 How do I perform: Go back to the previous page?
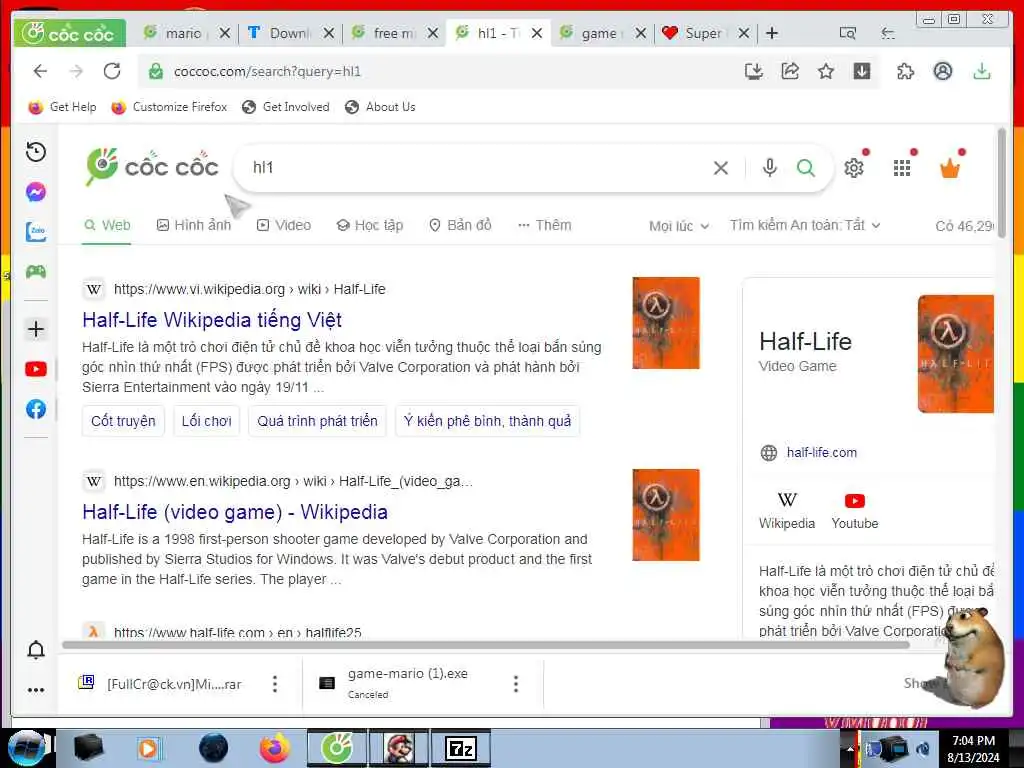pos(40,71)
